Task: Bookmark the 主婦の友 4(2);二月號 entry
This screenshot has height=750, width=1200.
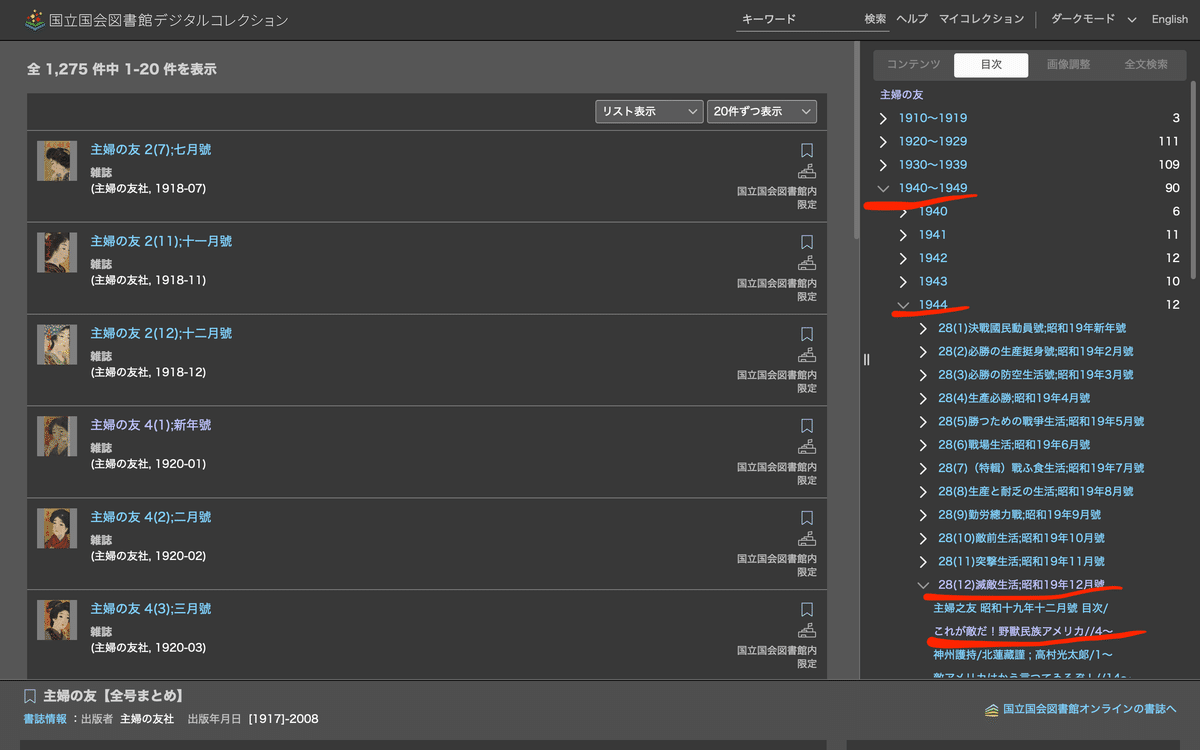Action: 807,519
